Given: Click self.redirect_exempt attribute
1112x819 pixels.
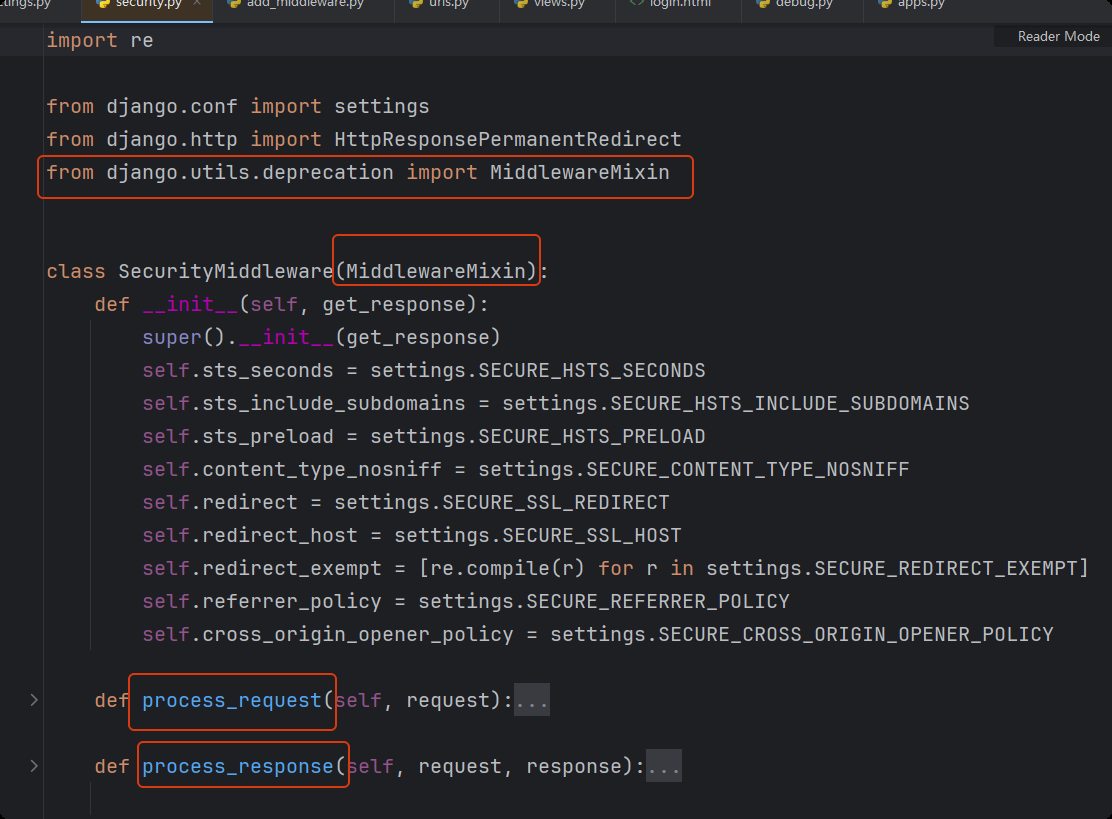Looking at the screenshot, I should tap(262, 568).
